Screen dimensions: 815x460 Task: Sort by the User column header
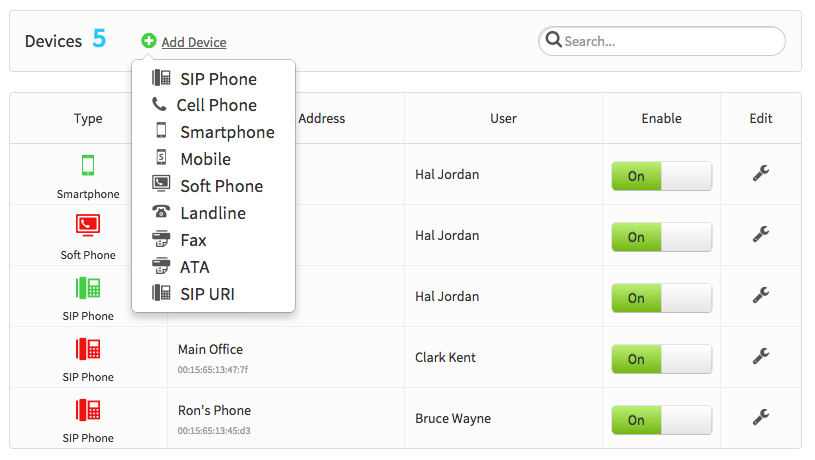tap(503, 119)
